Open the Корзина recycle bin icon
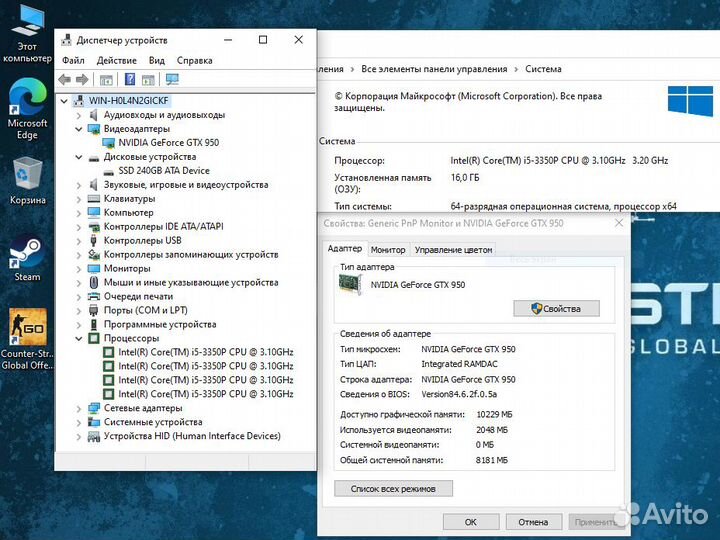Screen dimensions: 720x540 27,180
